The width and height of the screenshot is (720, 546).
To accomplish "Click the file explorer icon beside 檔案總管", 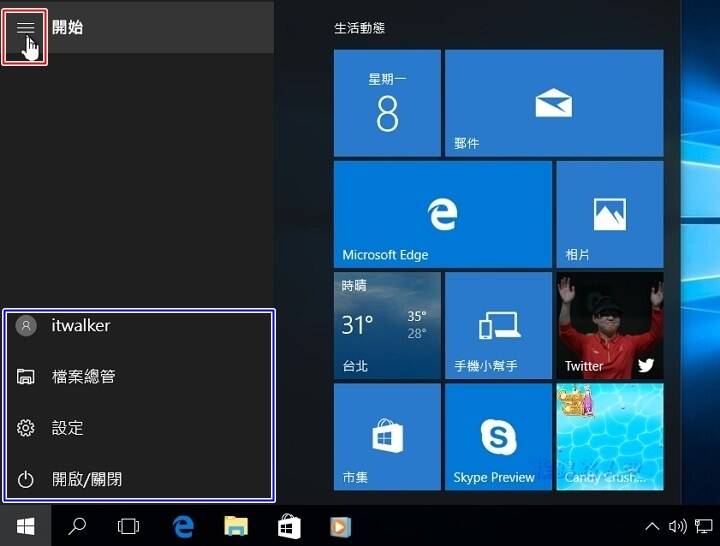I will click(26, 377).
